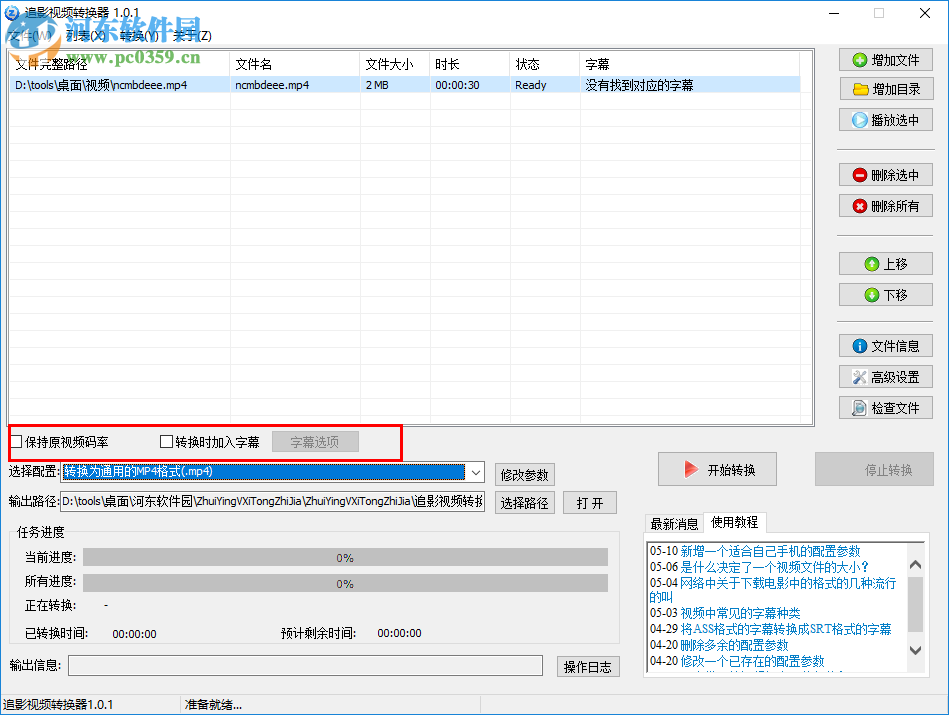Click the duration cell 00:00:30
This screenshot has width=949, height=715.
coord(457,85)
